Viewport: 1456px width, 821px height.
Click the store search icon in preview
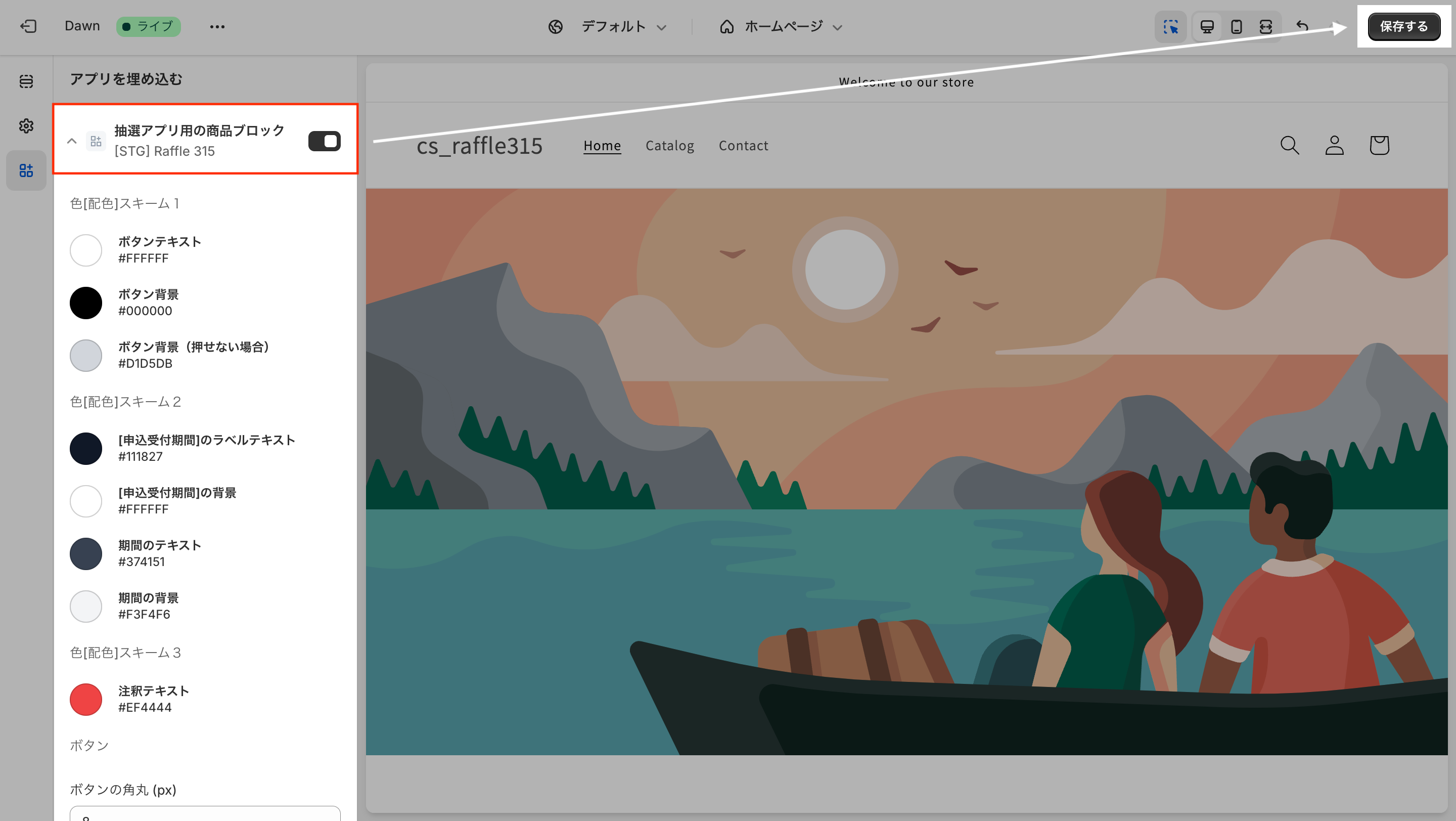(x=1289, y=145)
